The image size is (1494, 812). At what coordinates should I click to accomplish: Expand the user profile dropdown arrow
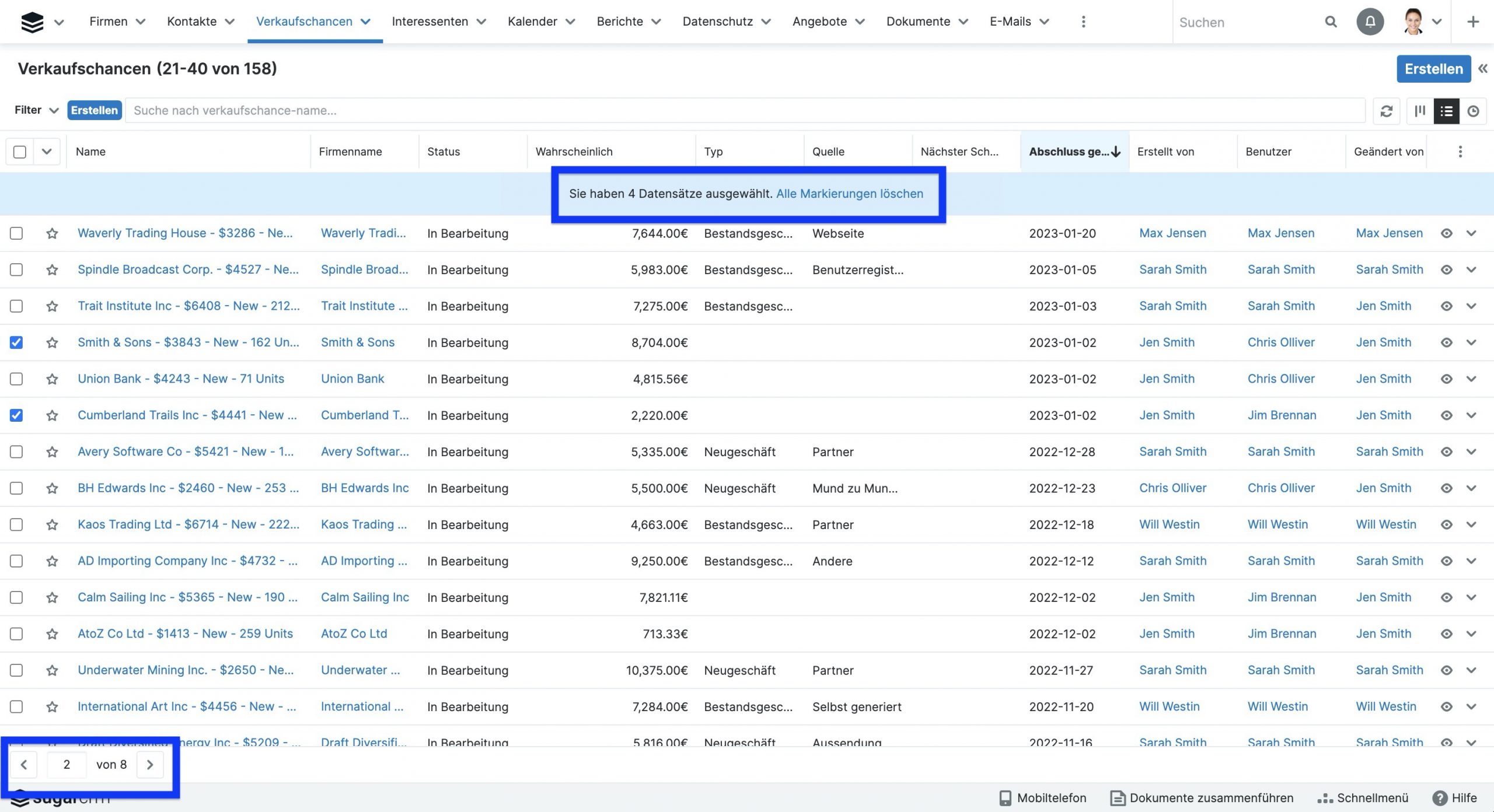(1437, 22)
